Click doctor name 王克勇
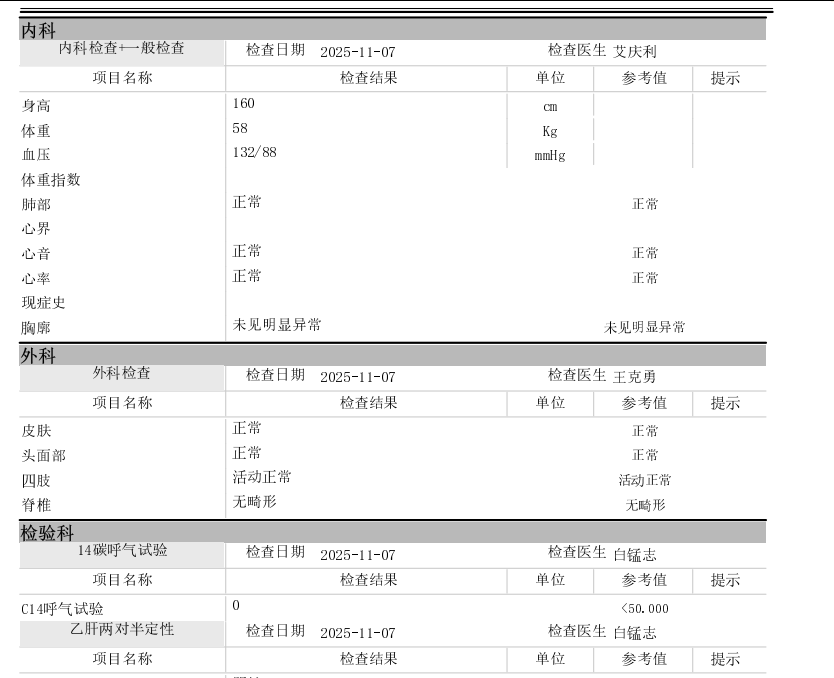This screenshot has height=678, width=834. coord(635,377)
